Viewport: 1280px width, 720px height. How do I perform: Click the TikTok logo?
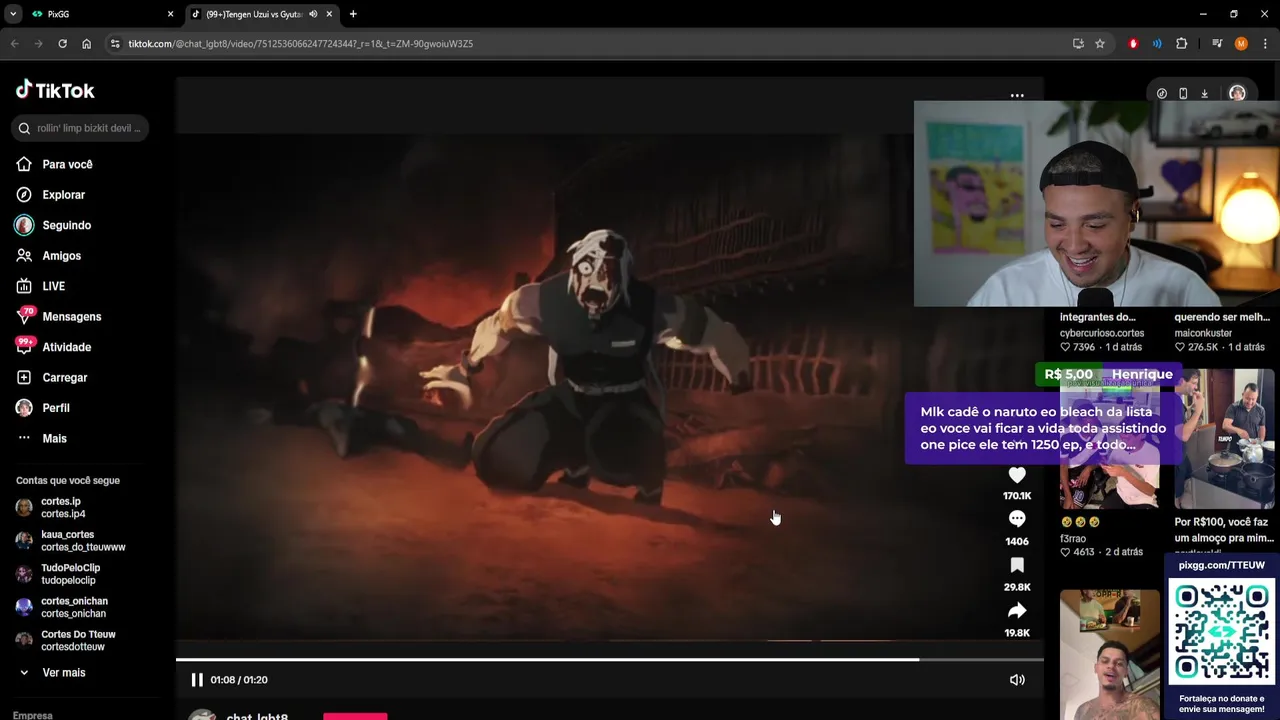point(55,90)
